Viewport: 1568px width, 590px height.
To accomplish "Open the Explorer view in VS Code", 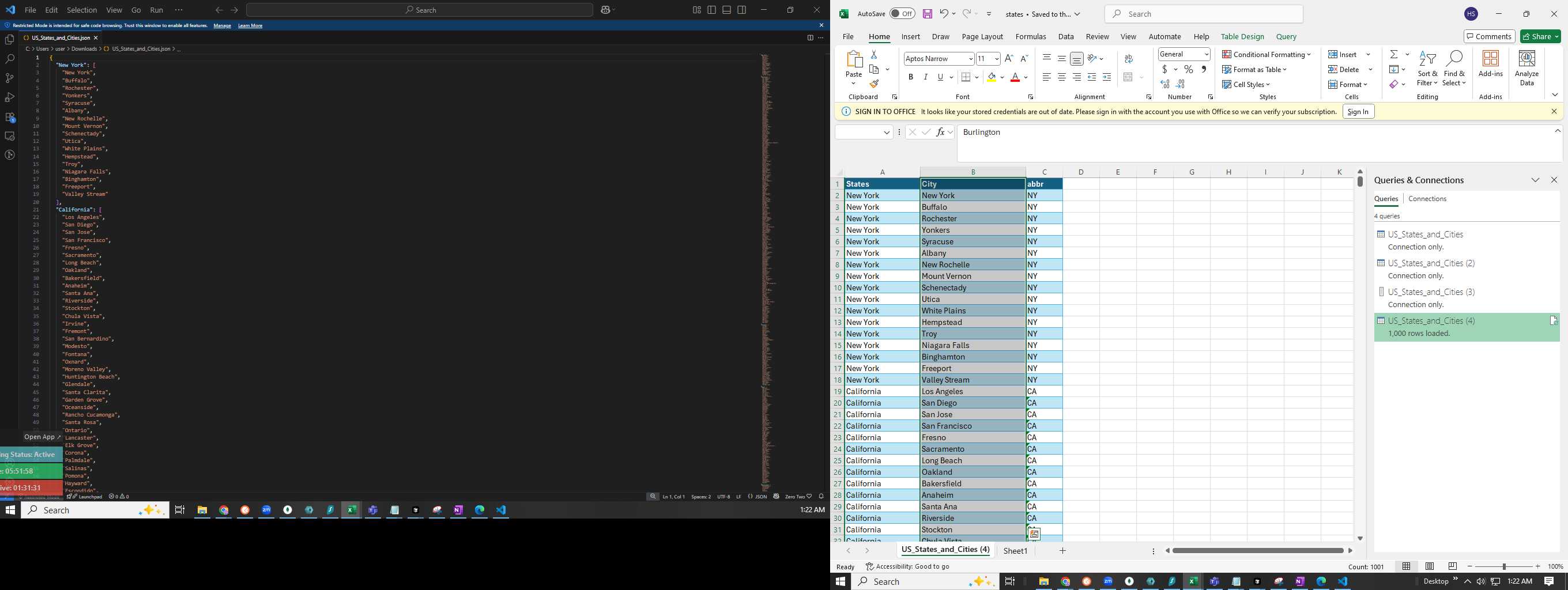I will pos(10,40).
